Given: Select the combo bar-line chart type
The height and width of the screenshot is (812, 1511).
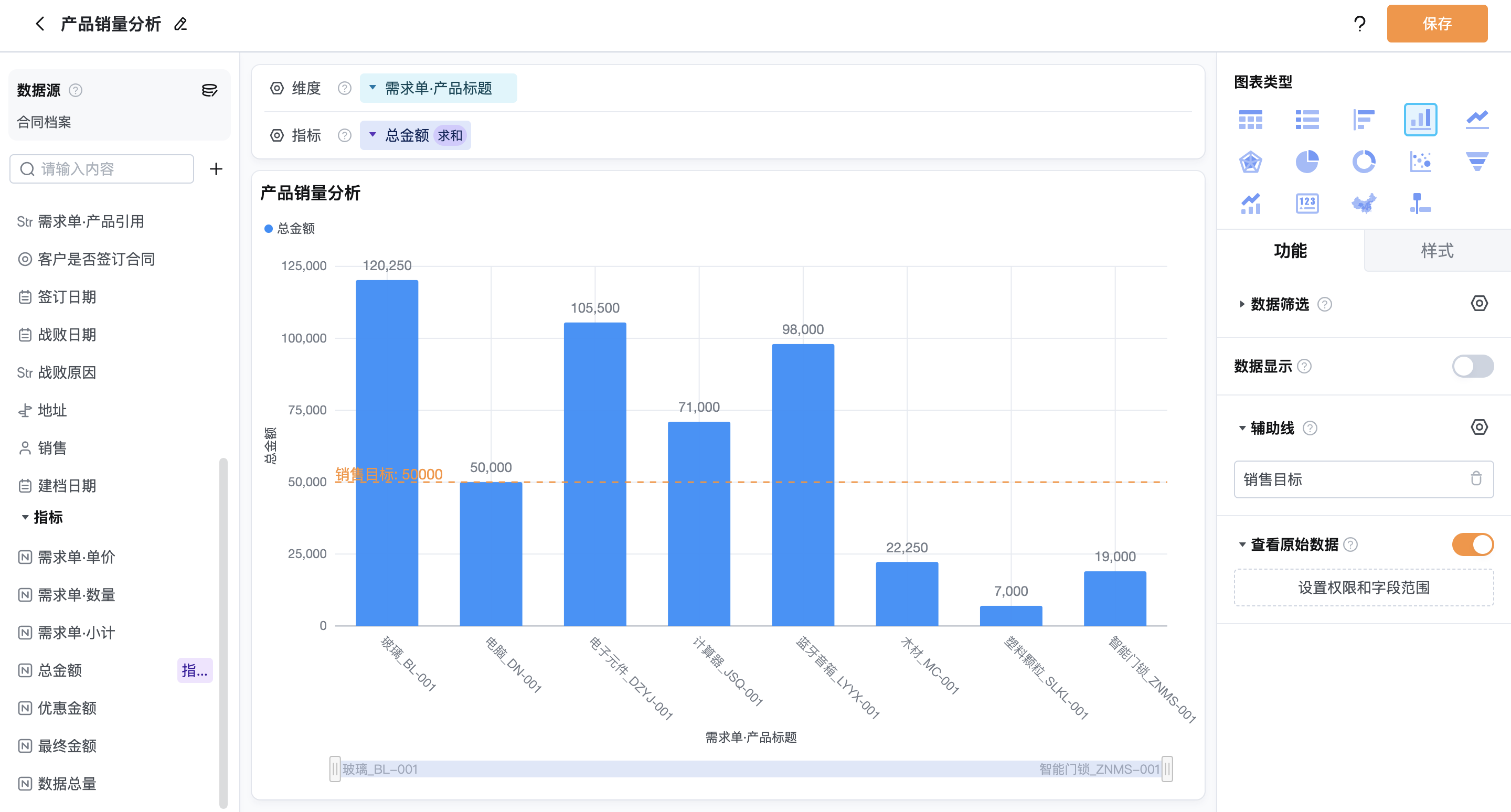Looking at the screenshot, I should 1250,204.
